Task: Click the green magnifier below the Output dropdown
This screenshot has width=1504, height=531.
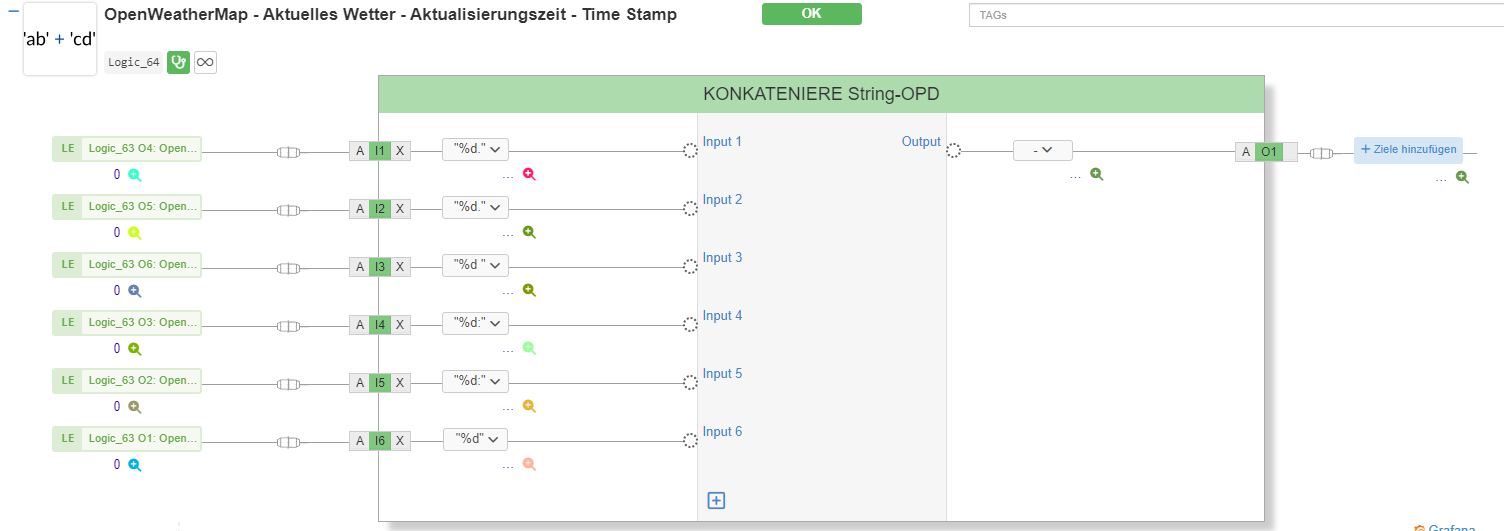Action: [x=1096, y=174]
